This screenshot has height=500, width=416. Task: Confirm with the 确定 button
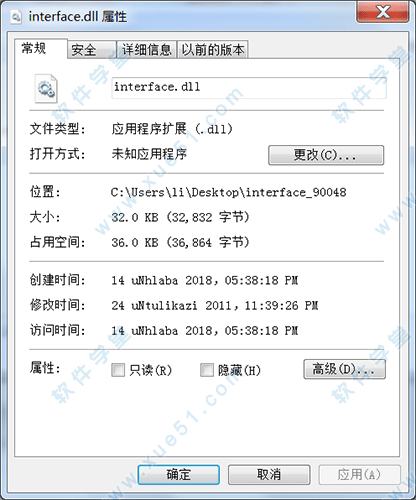[179, 475]
